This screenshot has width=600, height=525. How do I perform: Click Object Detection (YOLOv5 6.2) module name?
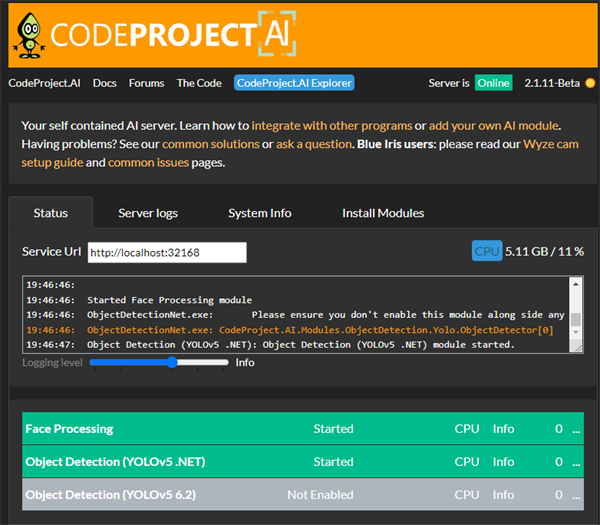(x=111, y=495)
